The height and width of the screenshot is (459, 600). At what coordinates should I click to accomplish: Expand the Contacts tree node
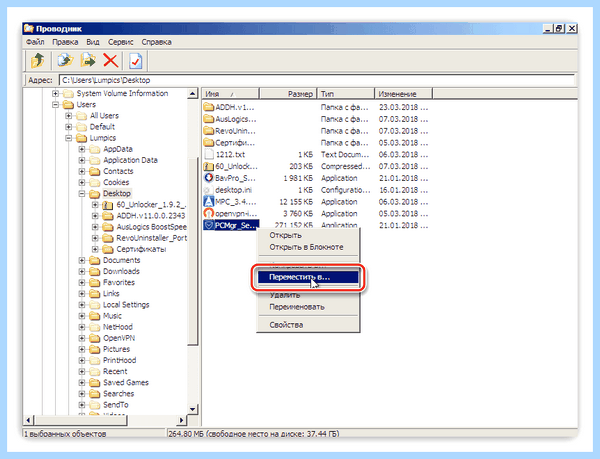(82, 171)
